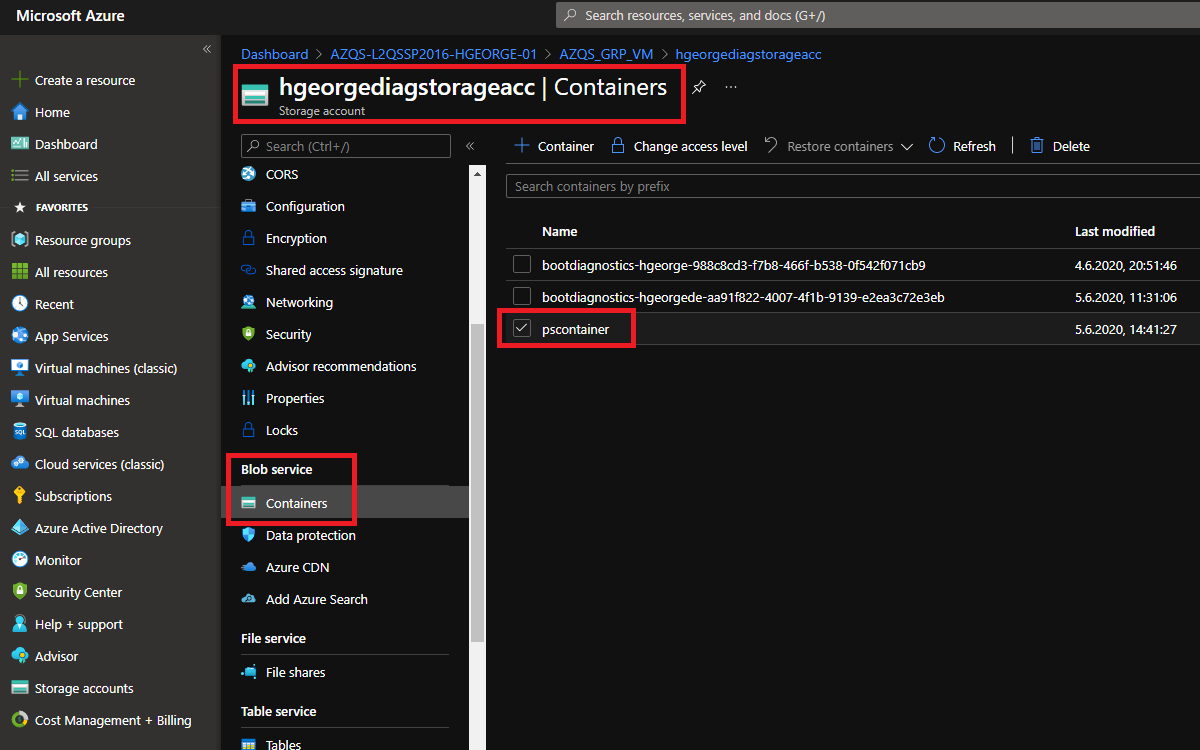The height and width of the screenshot is (750, 1200).
Task: Click the plus icon to add Container
Action: 521,146
